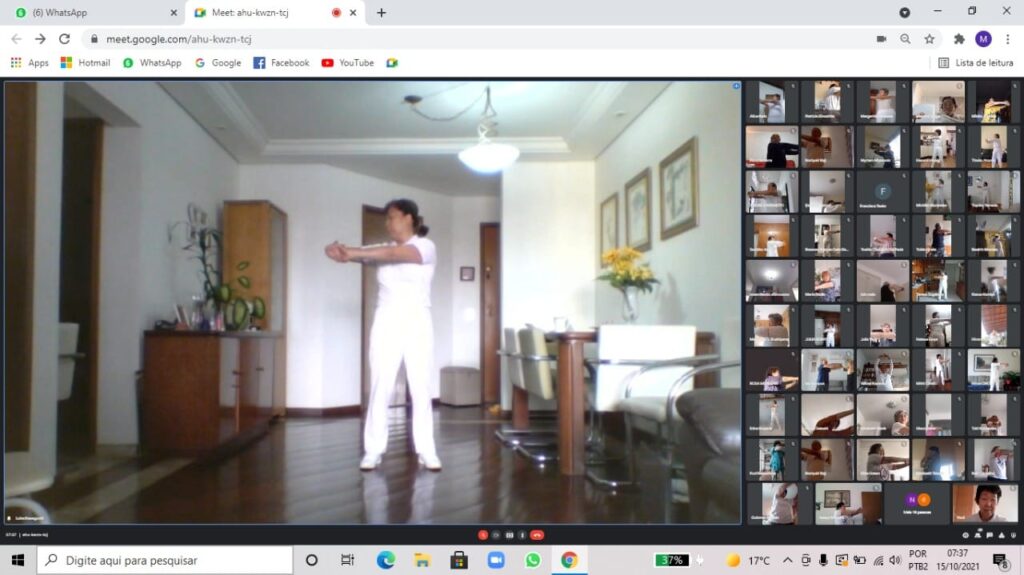Toggle the camera button in Meet controls
Screen dimensions: 1024x575
coord(495,535)
